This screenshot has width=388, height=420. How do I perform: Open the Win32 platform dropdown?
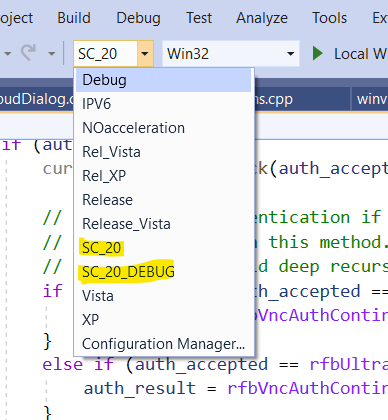tap(231, 54)
